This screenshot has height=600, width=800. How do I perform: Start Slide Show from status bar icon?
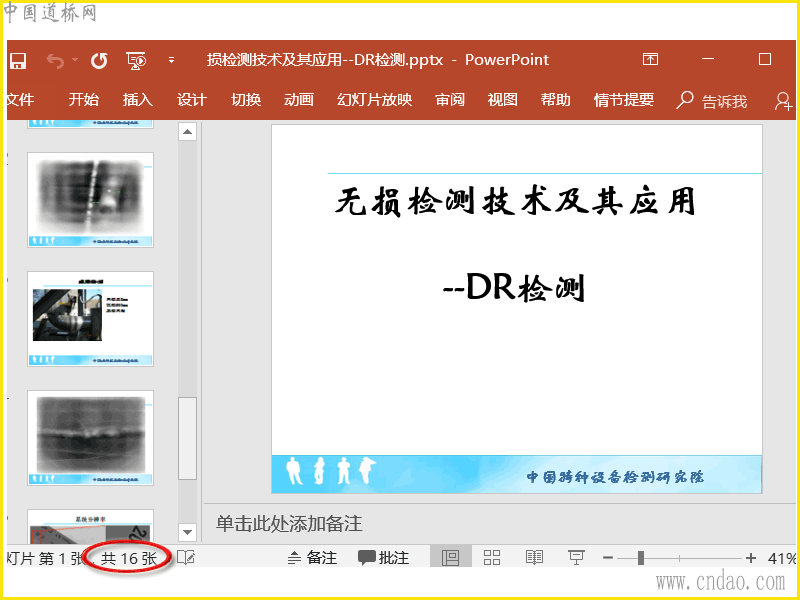pyautogui.click(x=576, y=557)
